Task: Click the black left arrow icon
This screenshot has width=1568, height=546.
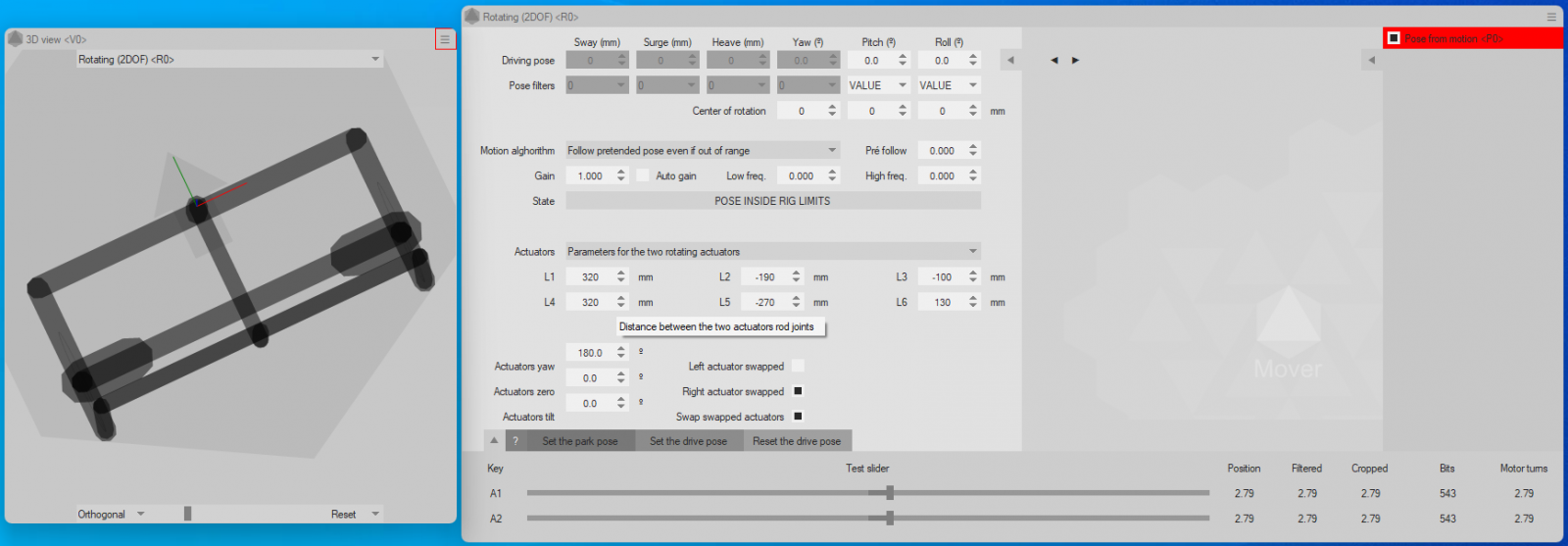Action: click(1054, 61)
